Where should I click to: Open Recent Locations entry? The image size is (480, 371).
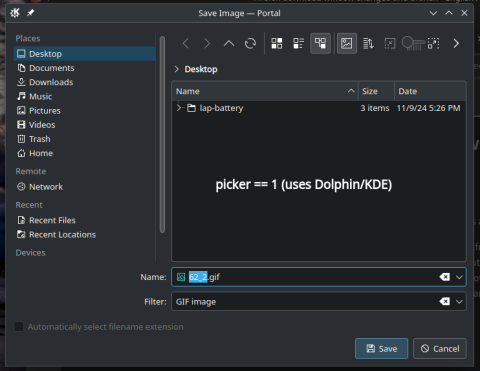[84, 235]
